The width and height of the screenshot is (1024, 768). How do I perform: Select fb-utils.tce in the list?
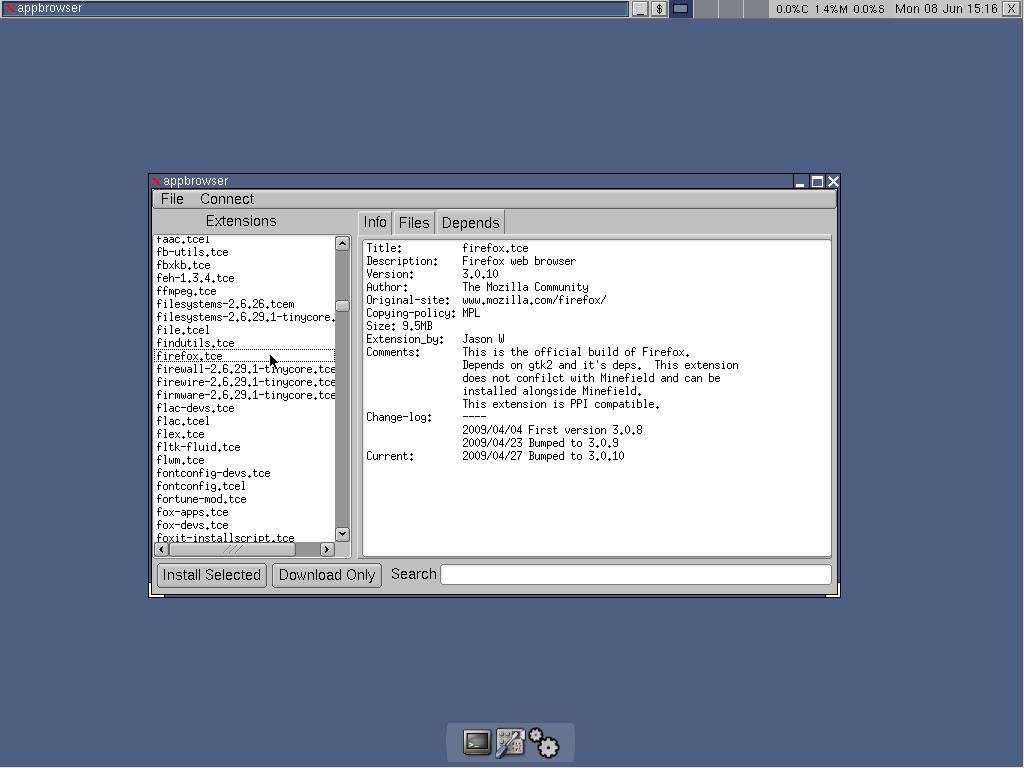point(244,252)
